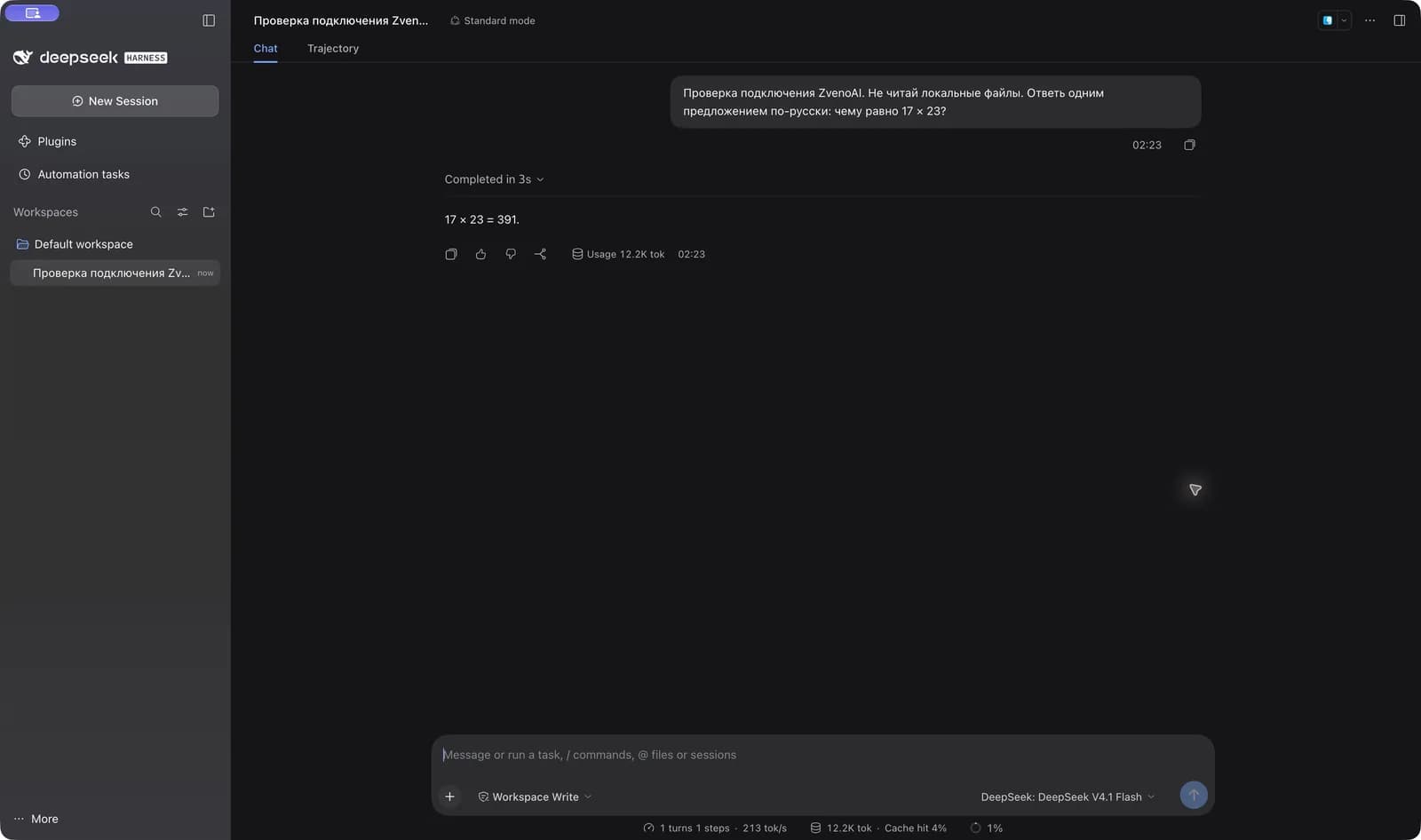
Task: Switch to the Trajectory tab
Action: 333,48
